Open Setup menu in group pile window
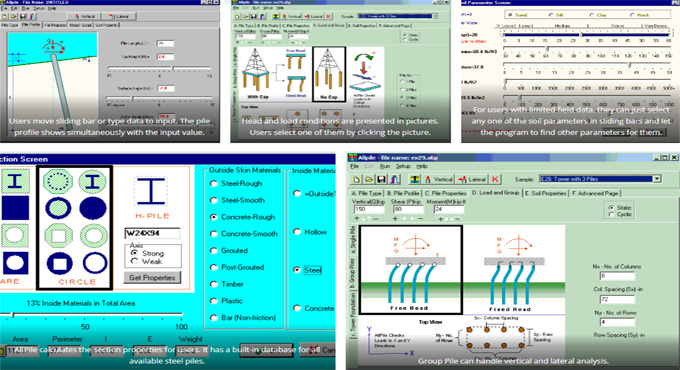The image size is (680, 370). tap(402, 167)
